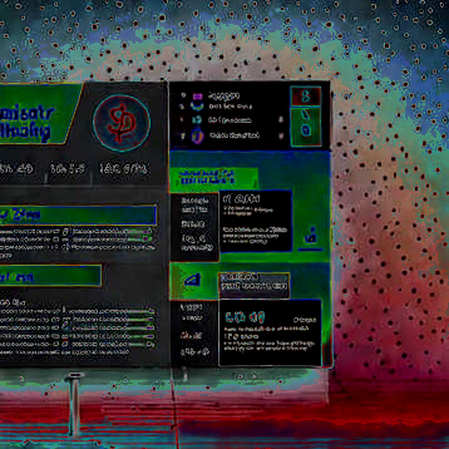Click the purple-orange round icon fourth row

[x=197, y=136]
